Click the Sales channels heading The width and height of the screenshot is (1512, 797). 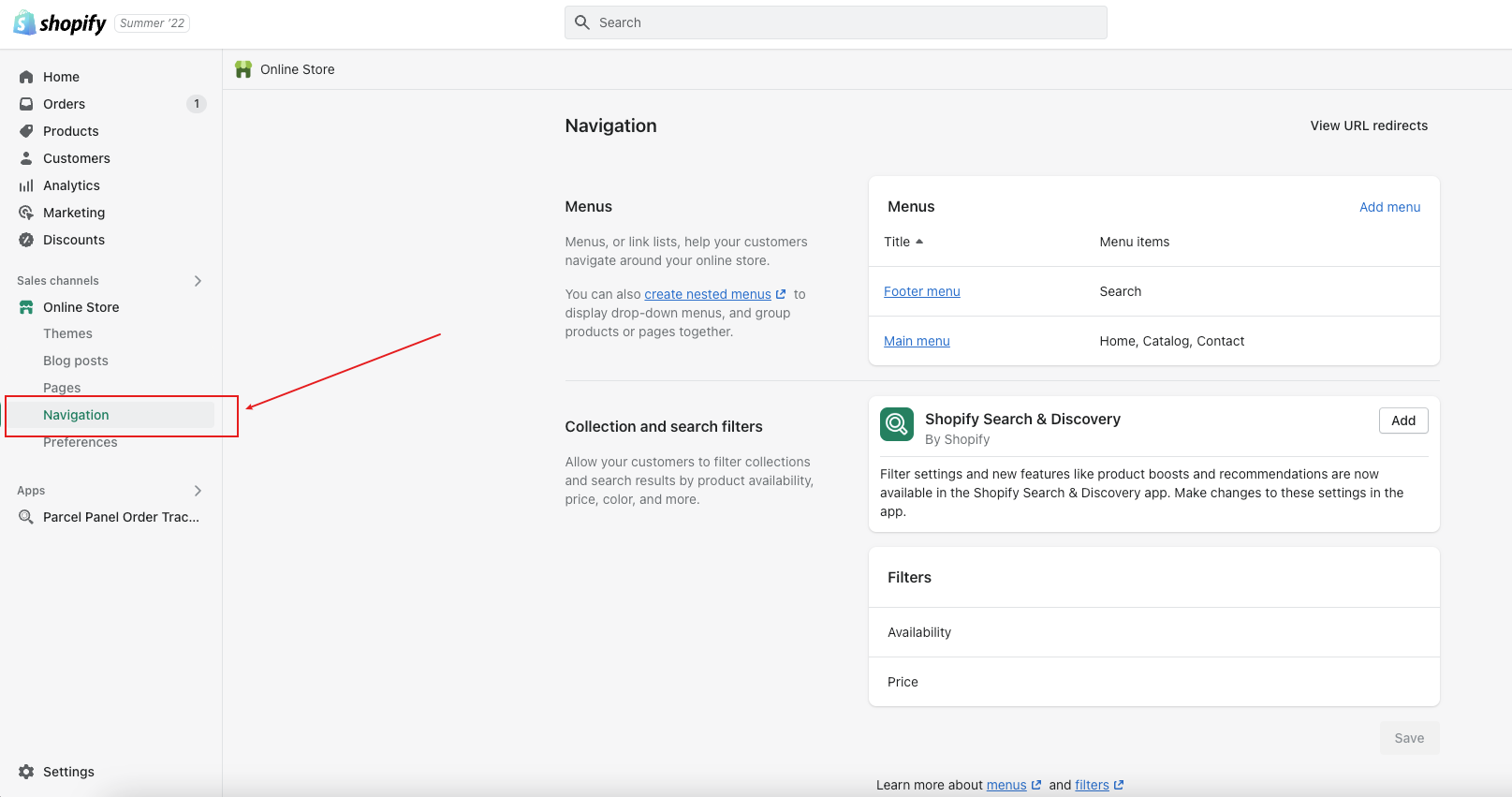point(58,281)
